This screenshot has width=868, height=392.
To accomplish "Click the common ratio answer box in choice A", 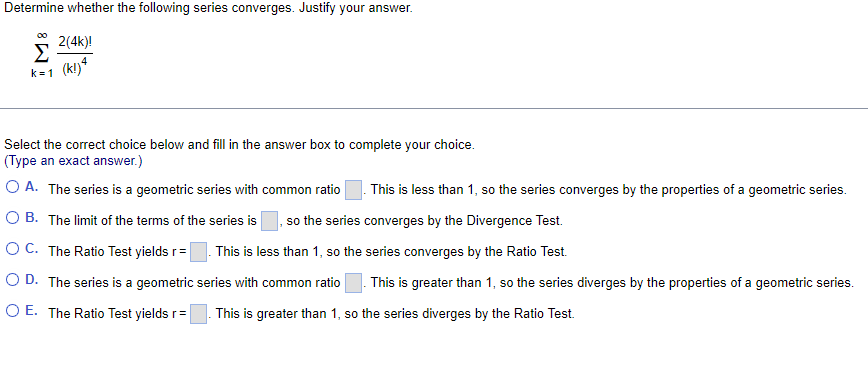I will click(354, 190).
